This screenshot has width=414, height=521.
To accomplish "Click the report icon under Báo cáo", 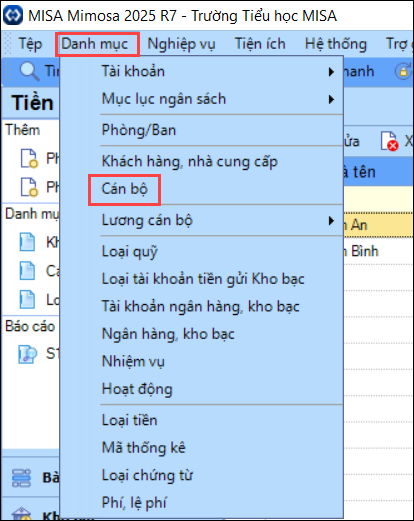I will click(x=27, y=354).
